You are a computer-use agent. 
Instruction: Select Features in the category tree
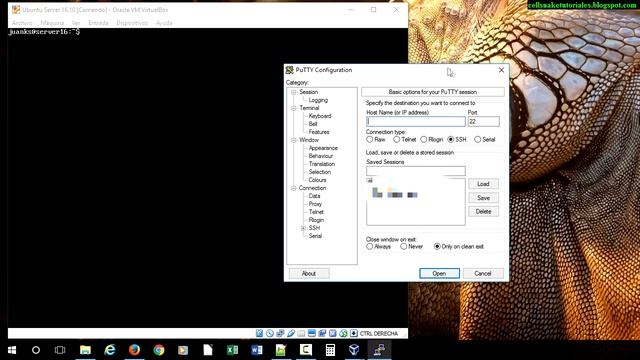[x=319, y=132]
